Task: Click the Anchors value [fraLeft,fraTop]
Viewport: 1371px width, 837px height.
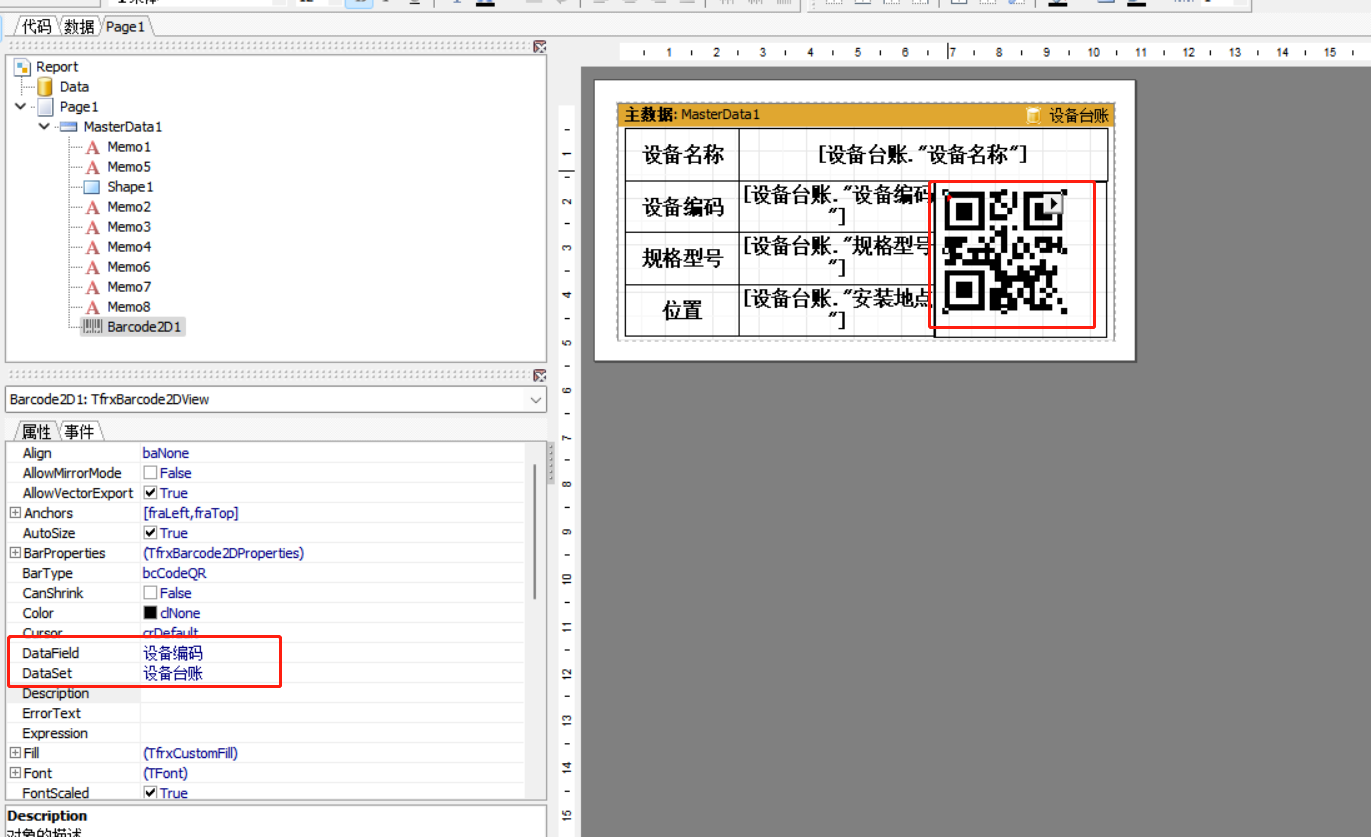Action: click(191, 513)
